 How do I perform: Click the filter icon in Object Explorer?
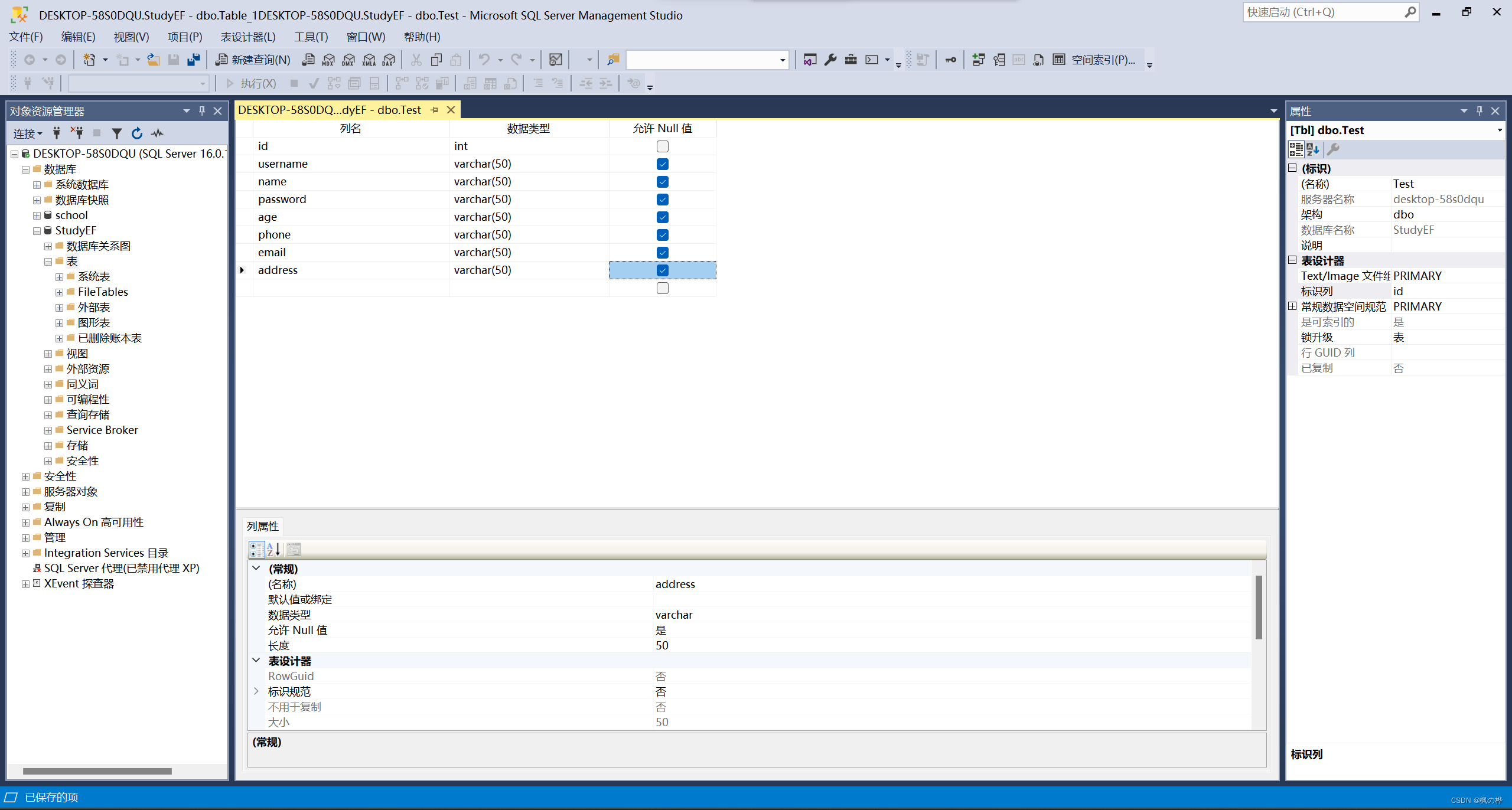point(117,133)
